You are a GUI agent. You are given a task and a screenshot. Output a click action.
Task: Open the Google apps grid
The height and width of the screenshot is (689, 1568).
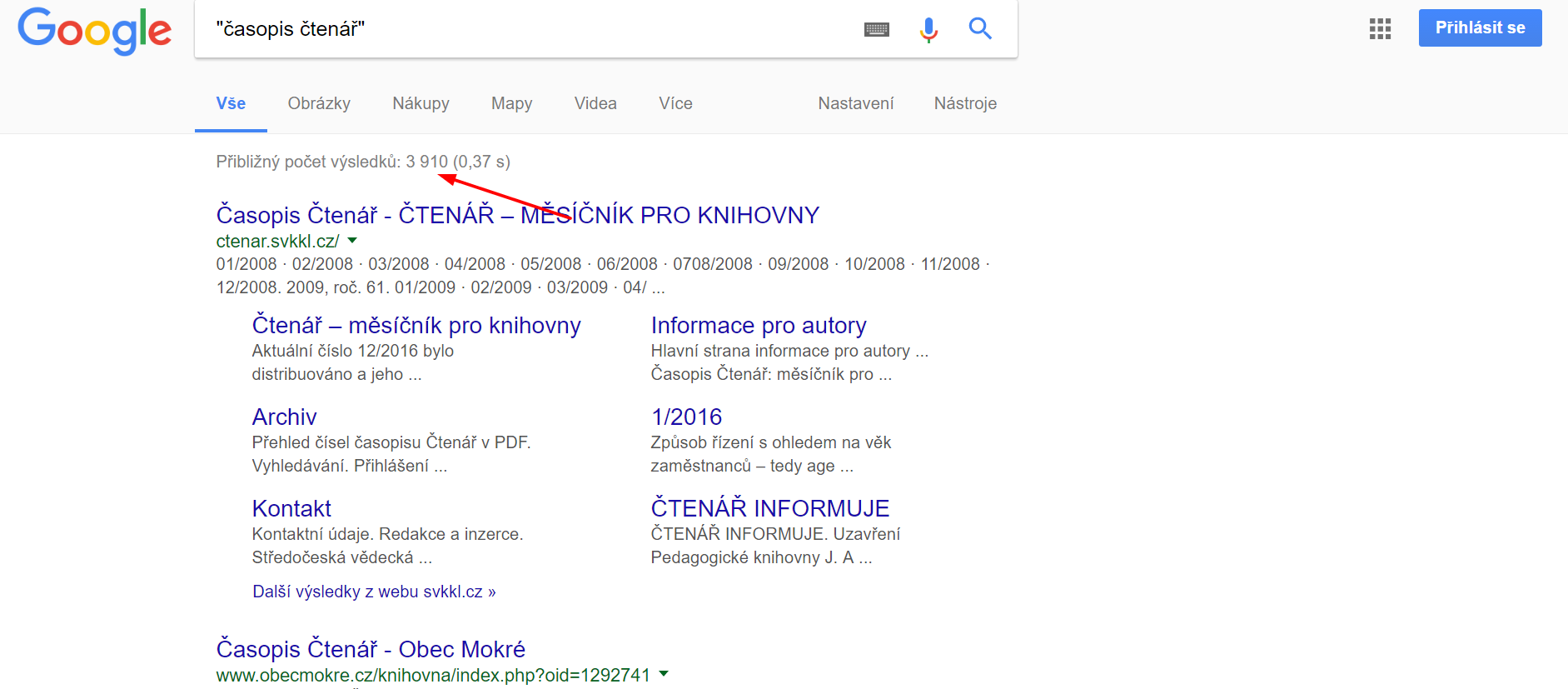(x=1380, y=29)
